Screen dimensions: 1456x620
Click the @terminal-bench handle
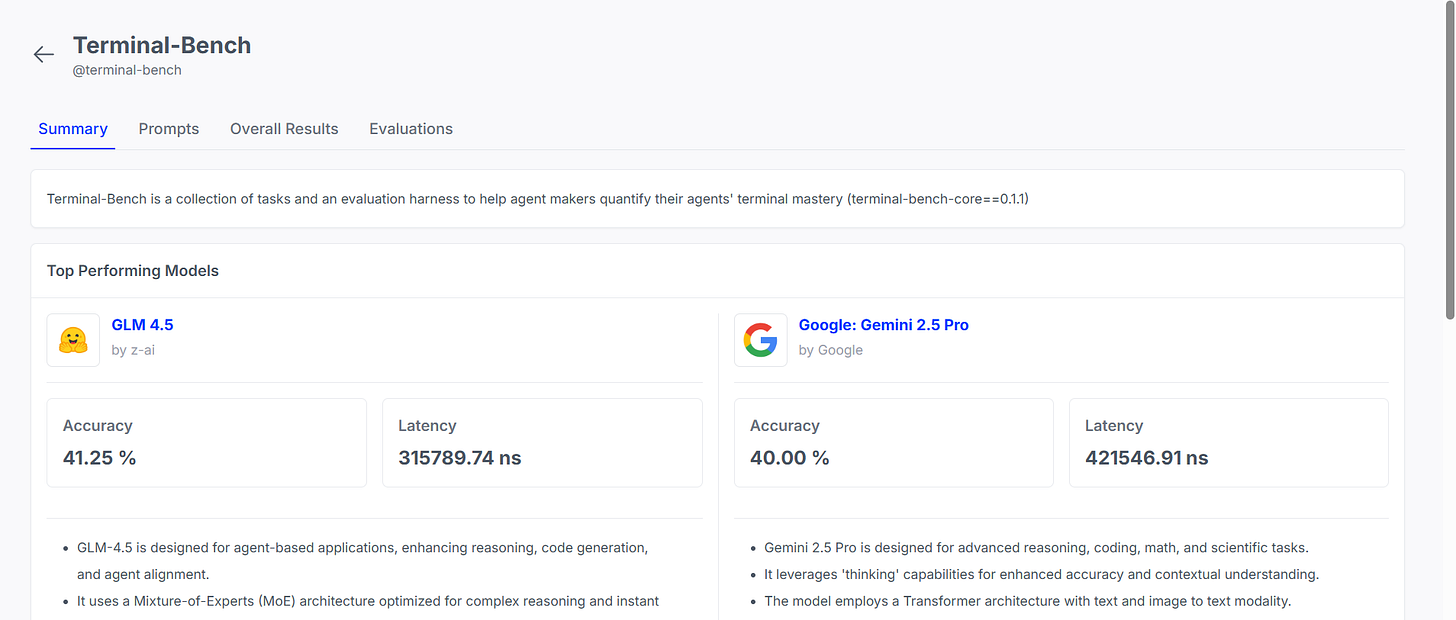tap(127, 70)
